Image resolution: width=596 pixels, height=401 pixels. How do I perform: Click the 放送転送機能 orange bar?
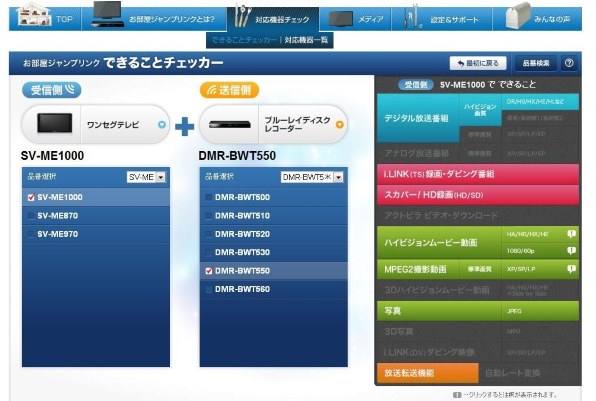click(428, 373)
